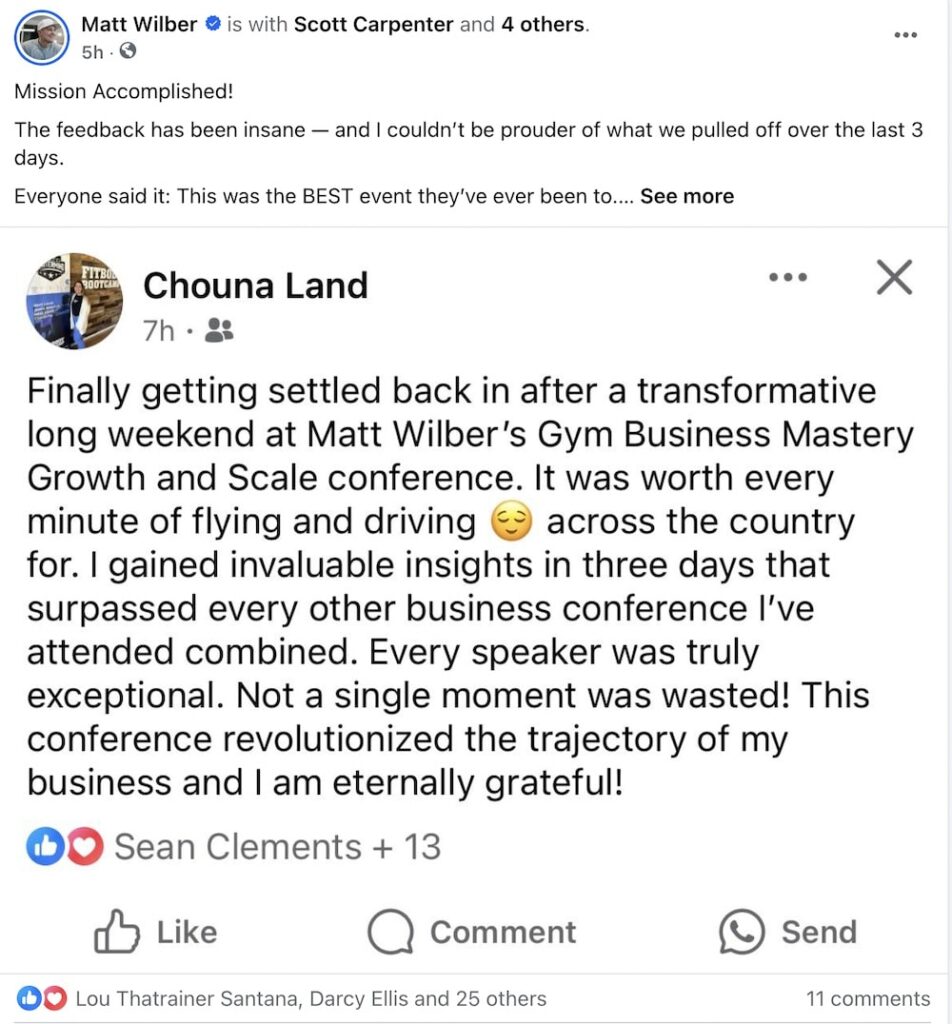Like Chouna Land's post
The width and height of the screenshot is (952, 1024).
tap(155, 932)
